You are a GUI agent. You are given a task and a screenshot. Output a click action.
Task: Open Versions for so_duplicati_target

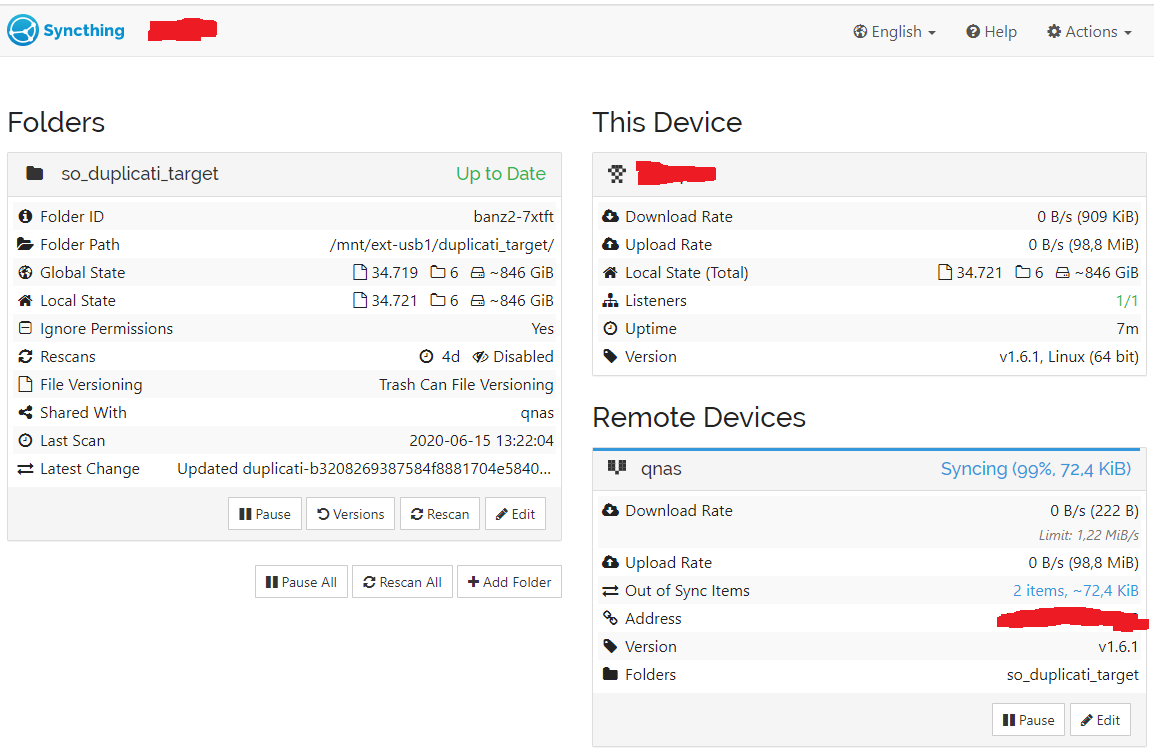point(350,514)
